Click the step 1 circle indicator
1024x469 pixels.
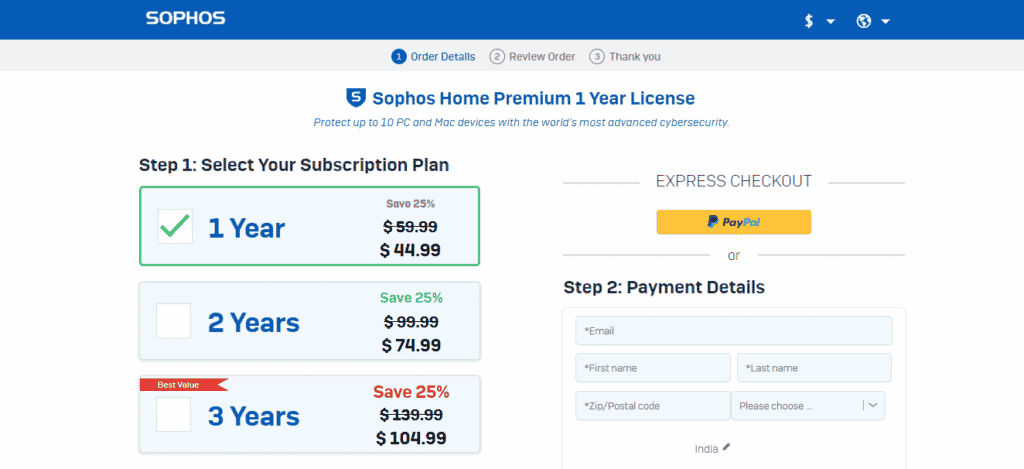tap(399, 57)
